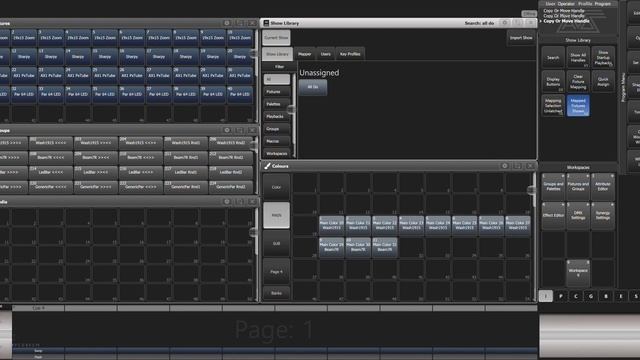The image size is (640, 360).
Task: Filter Show Library by Fixtures
Action: tap(277, 92)
